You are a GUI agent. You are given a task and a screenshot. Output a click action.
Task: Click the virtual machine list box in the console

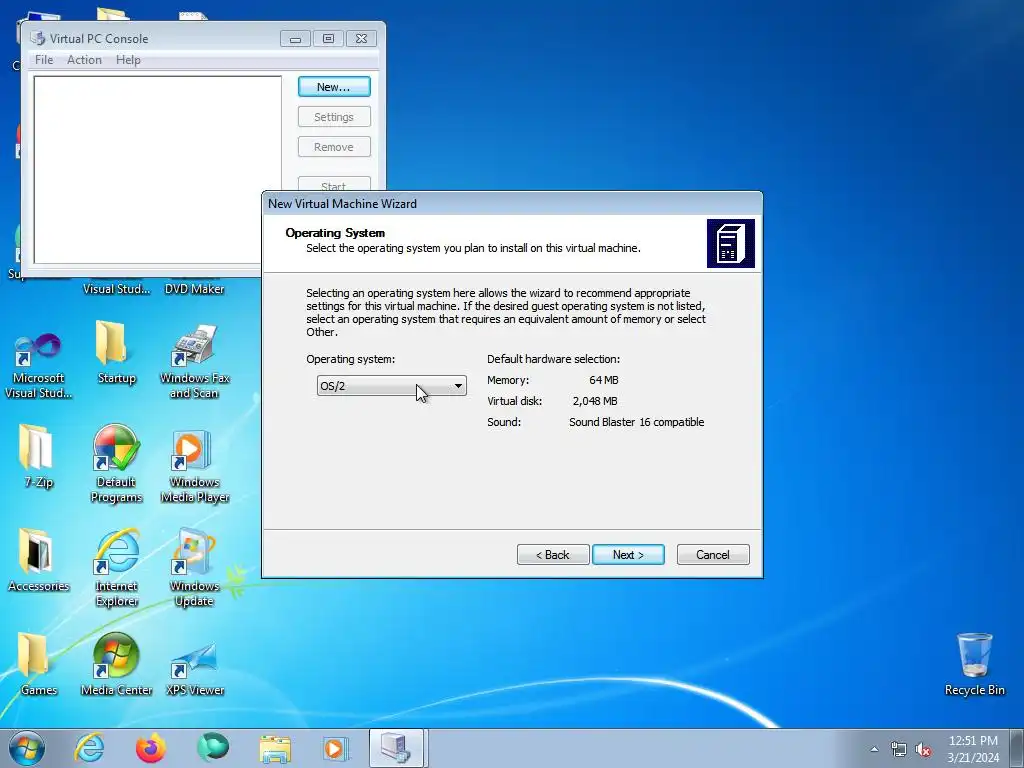coord(157,170)
